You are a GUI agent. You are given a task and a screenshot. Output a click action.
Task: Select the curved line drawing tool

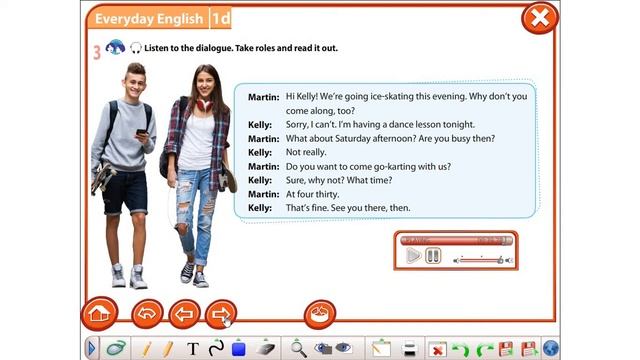click(x=216, y=348)
